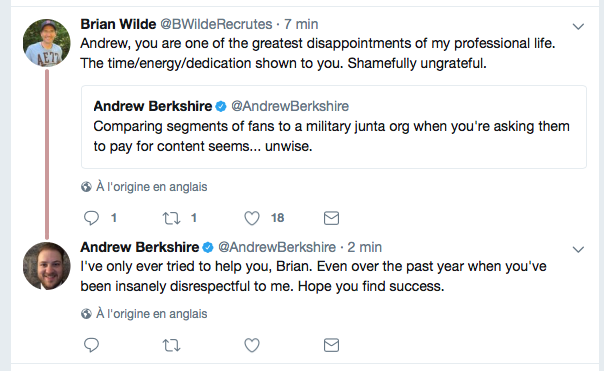Retweet Andrew Berkshire's reply

171,345
